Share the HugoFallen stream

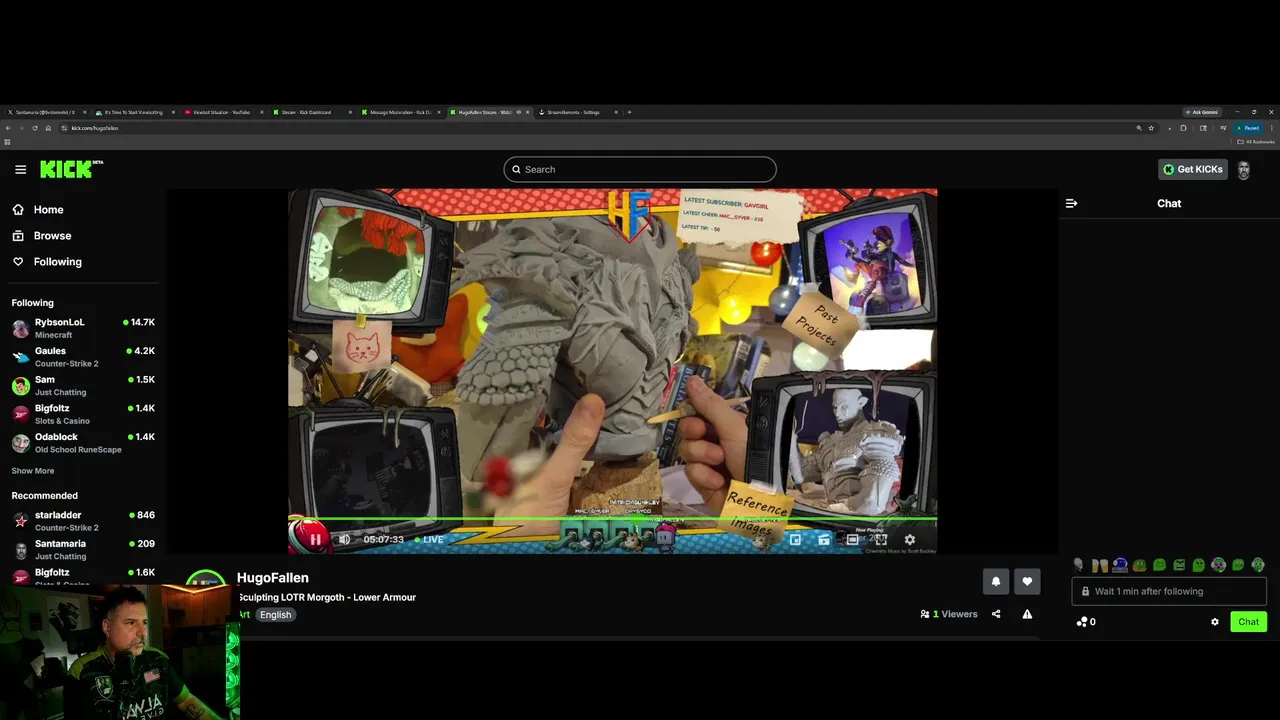[996, 614]
